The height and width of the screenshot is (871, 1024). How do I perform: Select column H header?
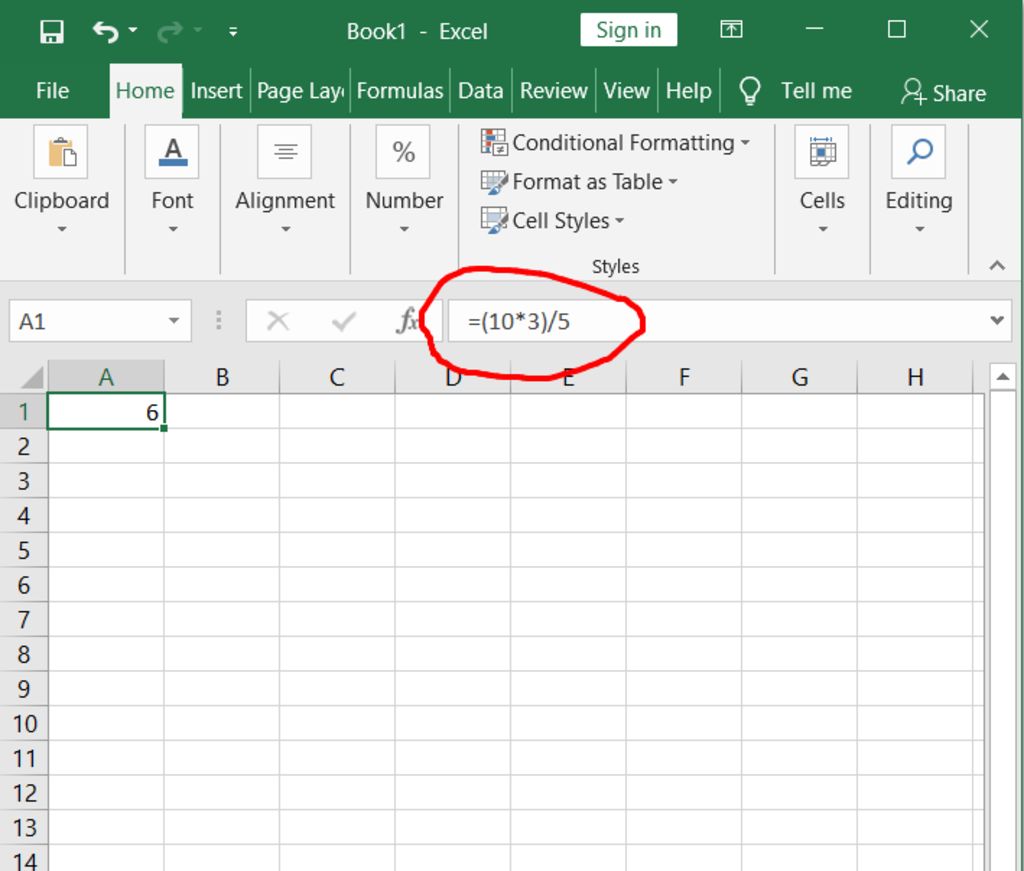[x=915, y=377]
